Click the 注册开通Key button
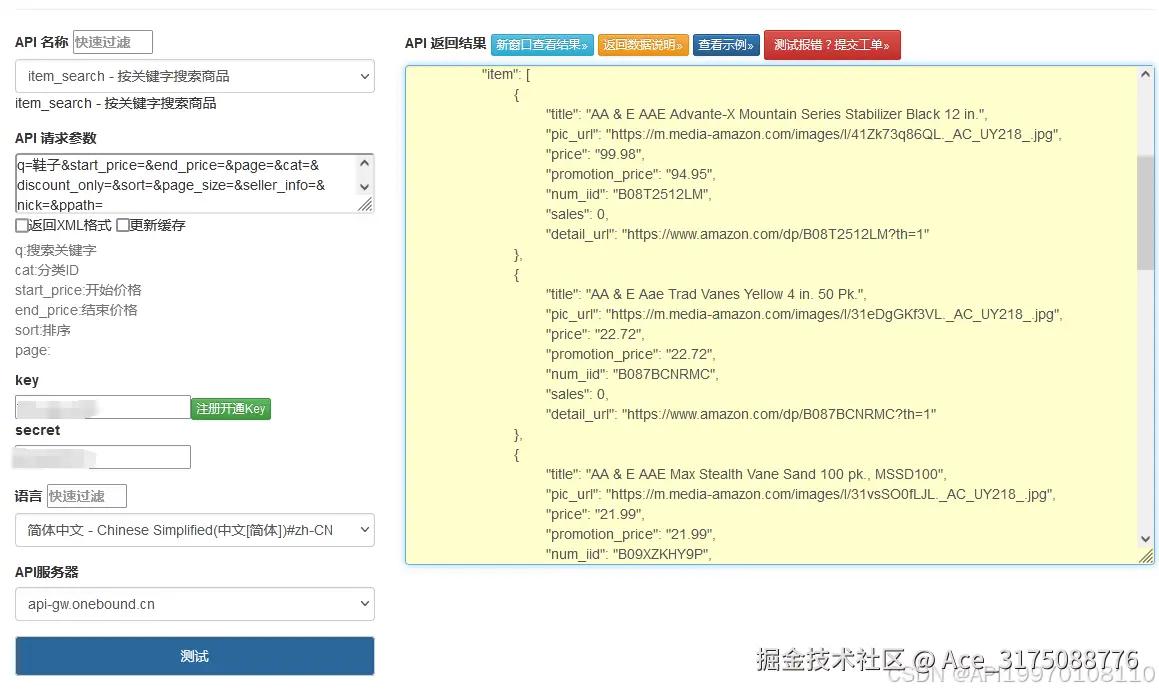 tap(231, 409)
